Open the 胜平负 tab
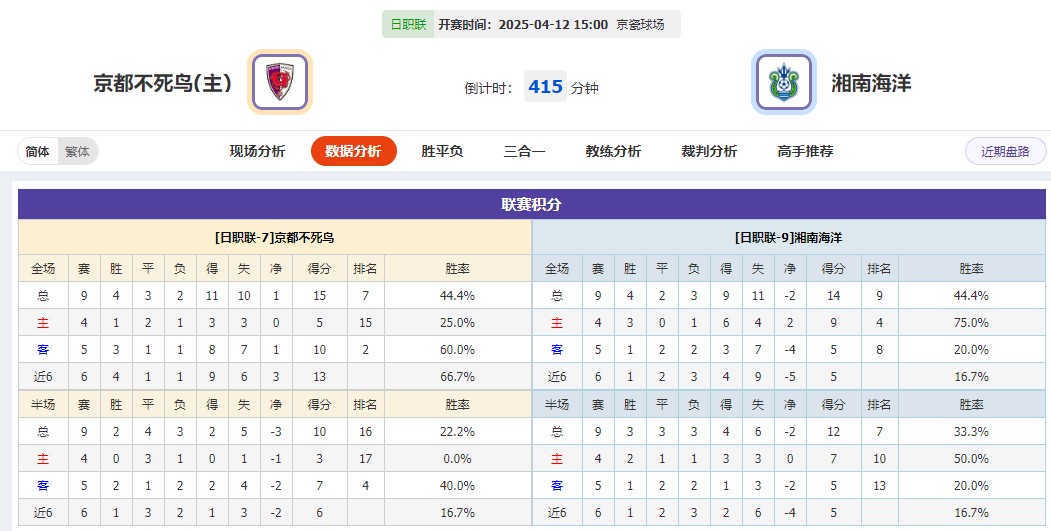The height and width of the screenshot is (531, 1051). 442,152
